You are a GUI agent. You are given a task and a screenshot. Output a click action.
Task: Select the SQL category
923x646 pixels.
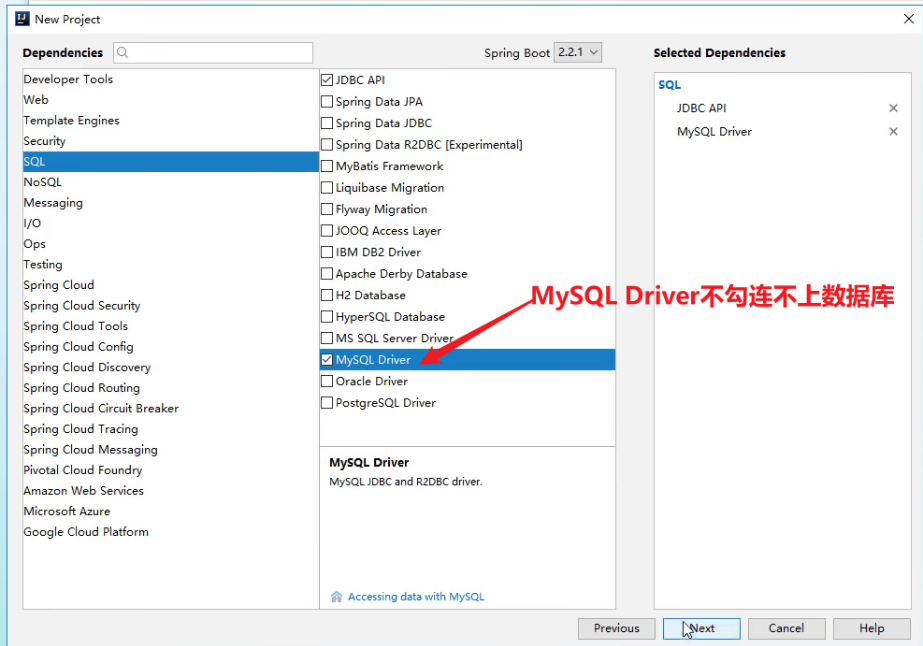coord(171,161)
